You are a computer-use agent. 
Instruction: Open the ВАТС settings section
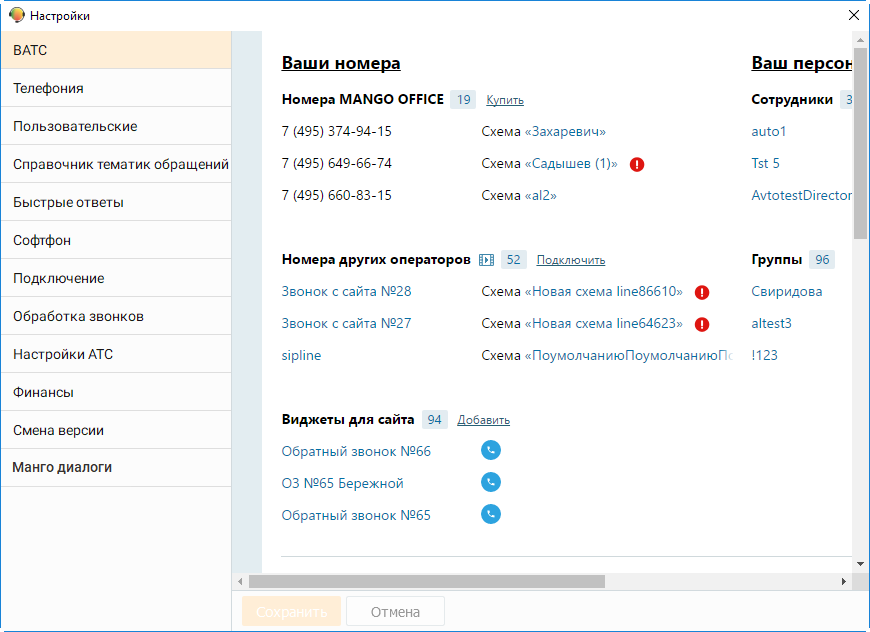click(x=116, y=50)
